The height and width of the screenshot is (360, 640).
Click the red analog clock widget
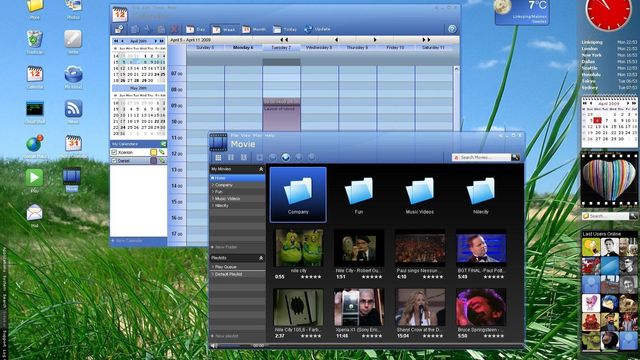(x=608, y=14)
